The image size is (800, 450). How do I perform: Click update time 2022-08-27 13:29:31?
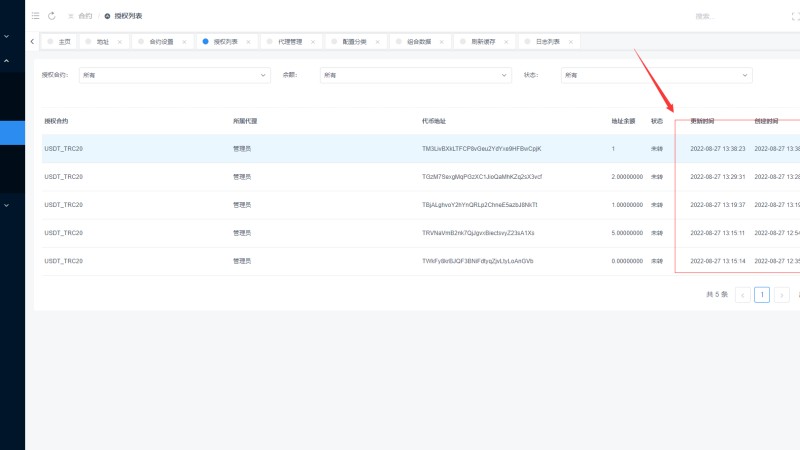(x=717, y=177)
